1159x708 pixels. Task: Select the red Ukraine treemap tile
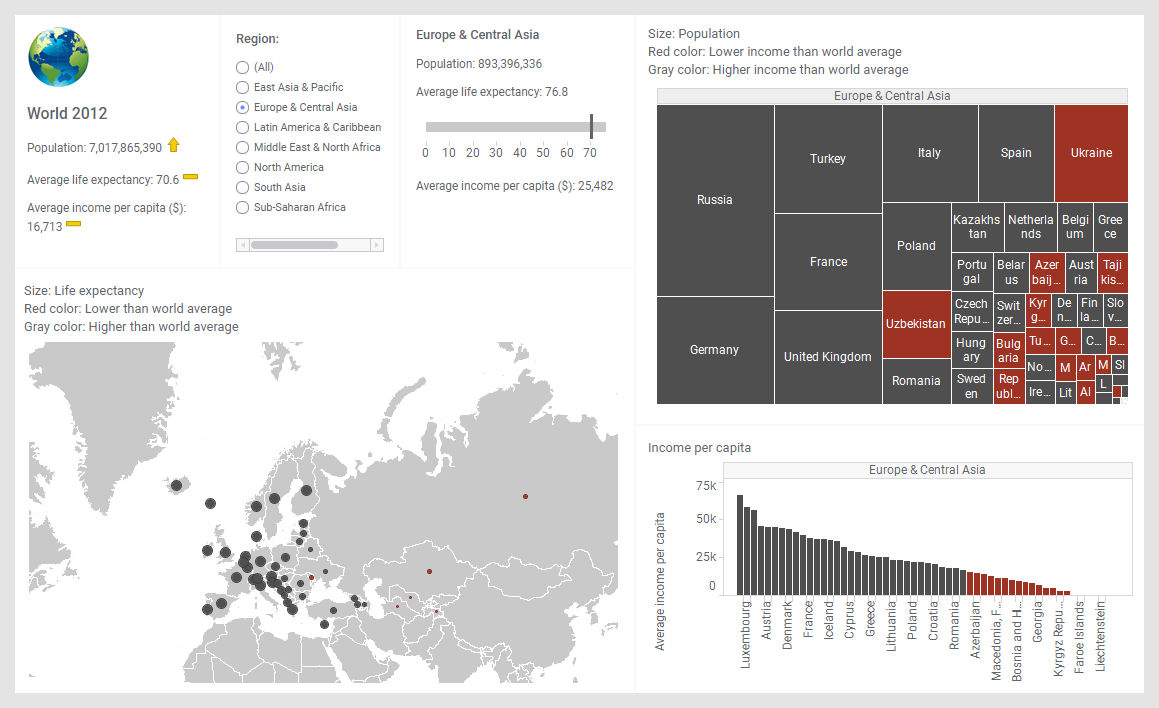point(1091,153)
